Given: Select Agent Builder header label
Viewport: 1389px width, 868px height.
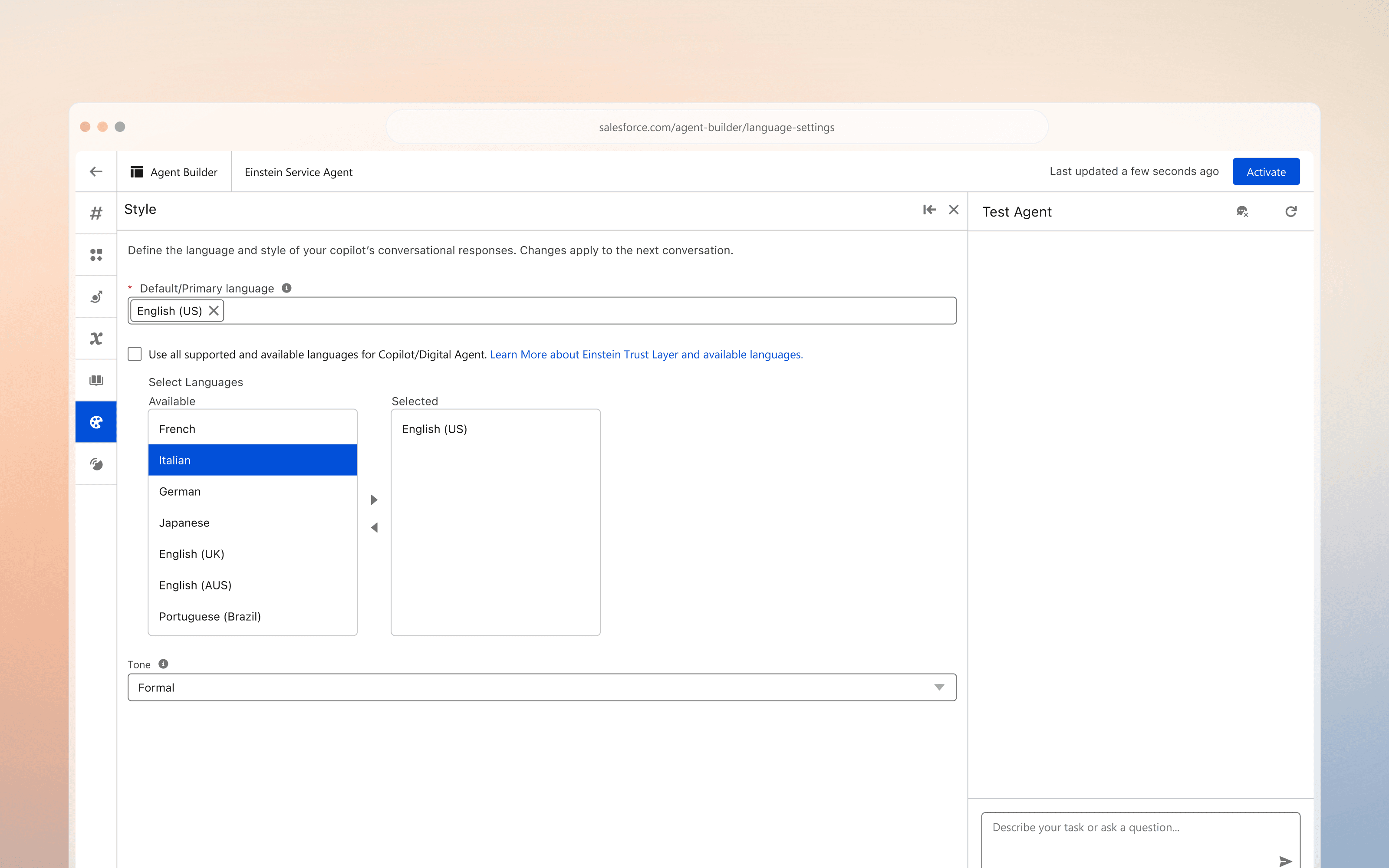Looking at the screenshot, I should pyautogui.click(x=184, y=172).
